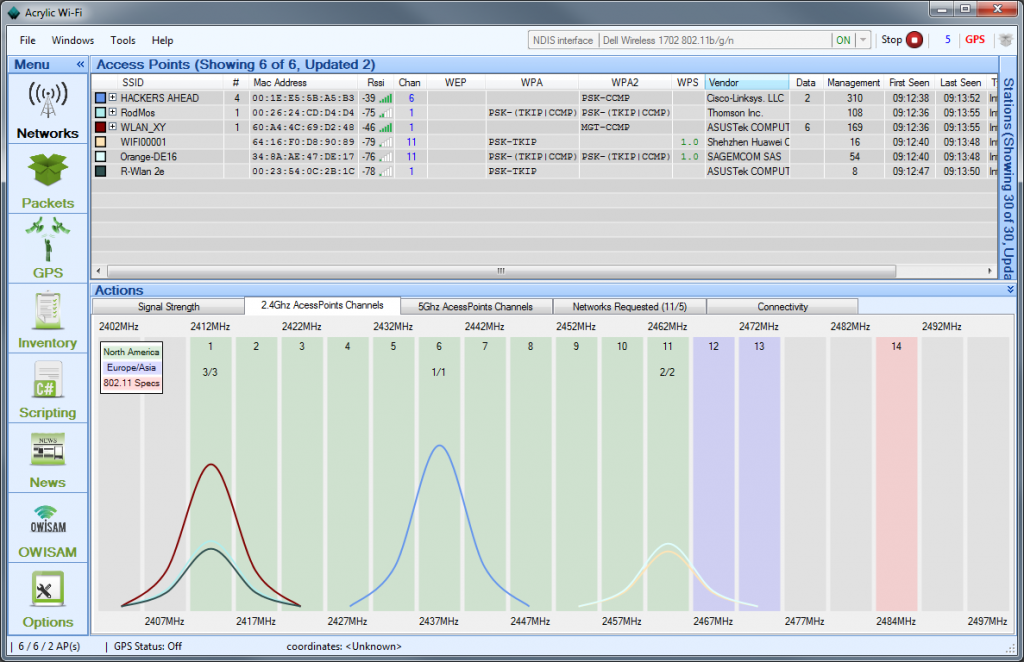
Task: Switch to 5Ghz AccessPoints Channels tab
Action: [473, 307]
